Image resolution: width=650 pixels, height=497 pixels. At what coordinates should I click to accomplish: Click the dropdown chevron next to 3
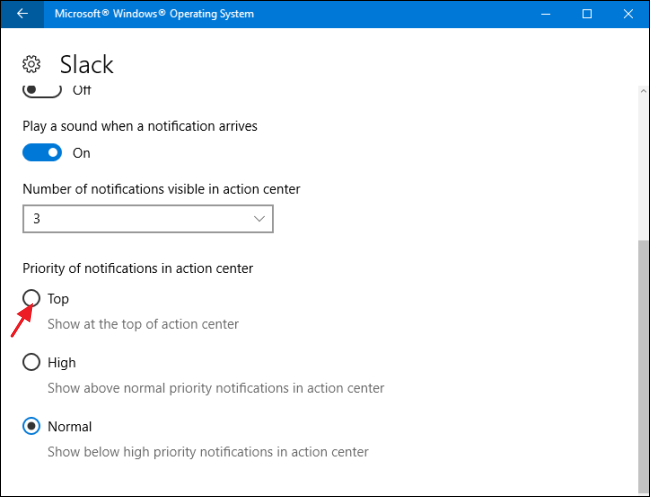click(259, 218)
